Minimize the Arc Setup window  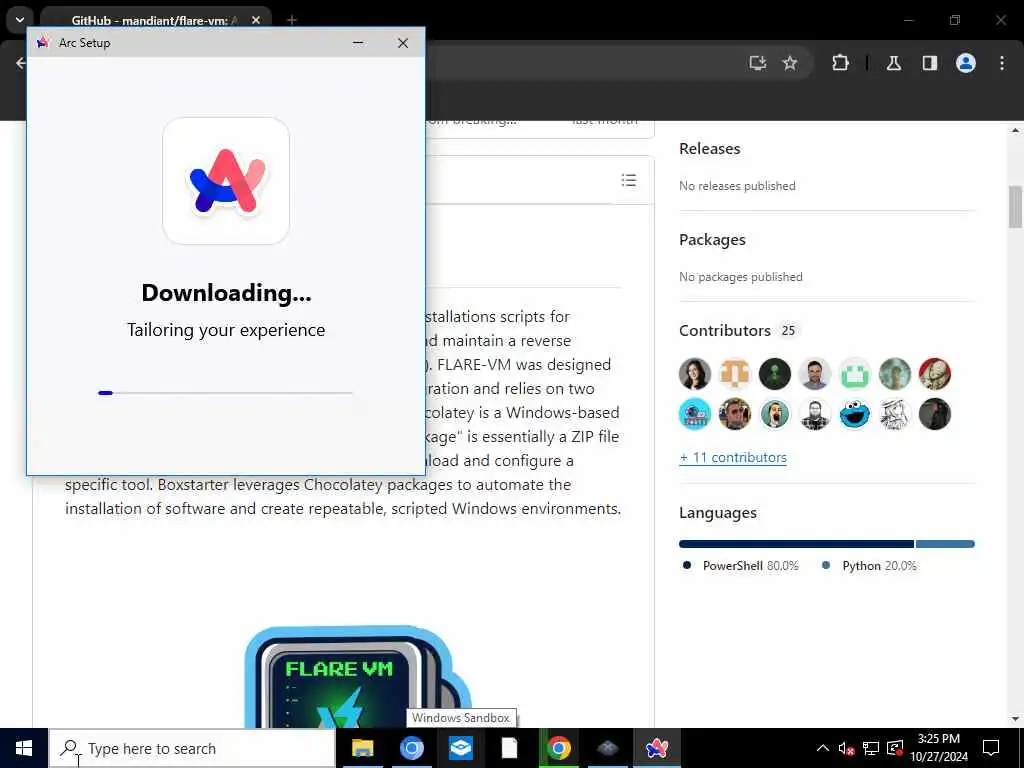point(358,42)
